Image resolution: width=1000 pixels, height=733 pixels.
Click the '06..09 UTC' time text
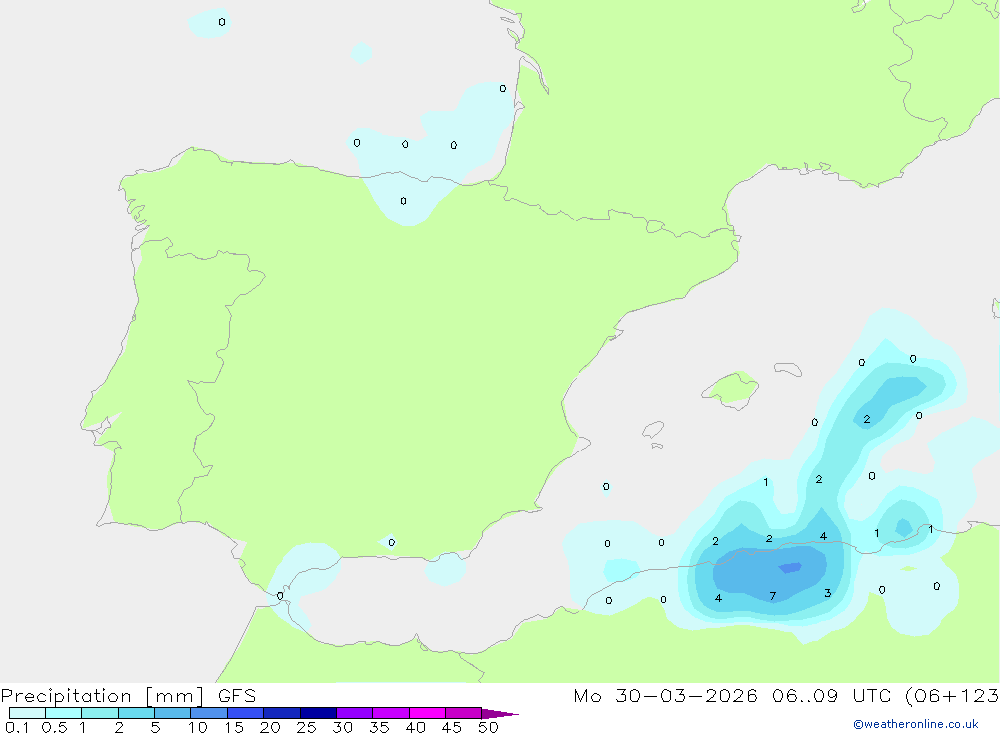point(831,696)
